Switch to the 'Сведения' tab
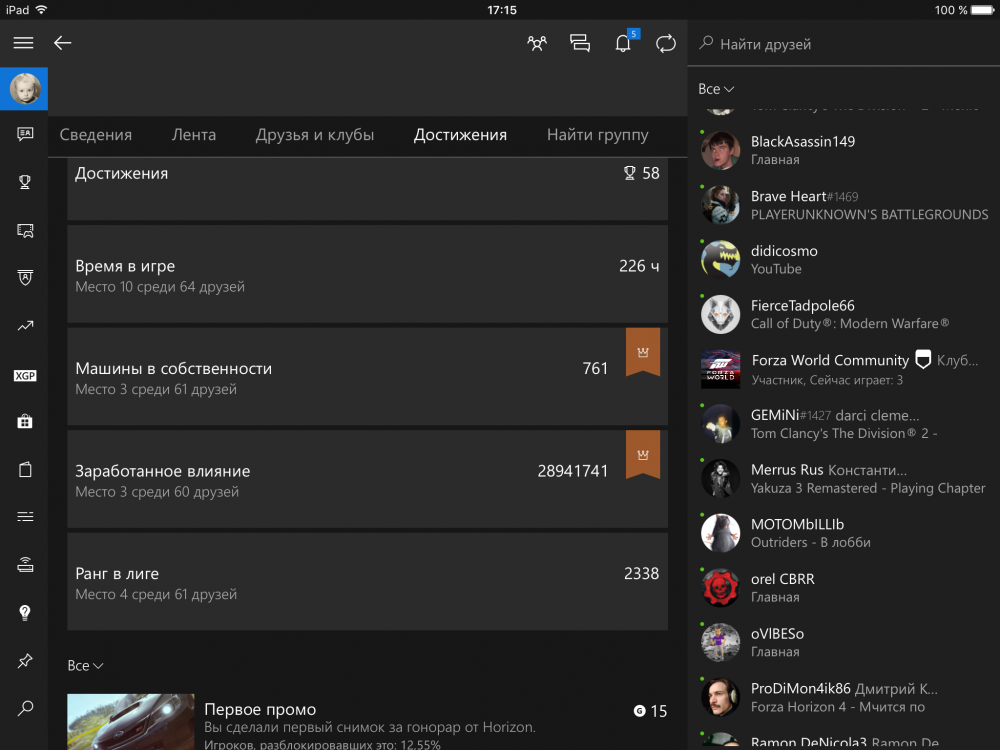 pyautogui.click(x=96, y=135)
